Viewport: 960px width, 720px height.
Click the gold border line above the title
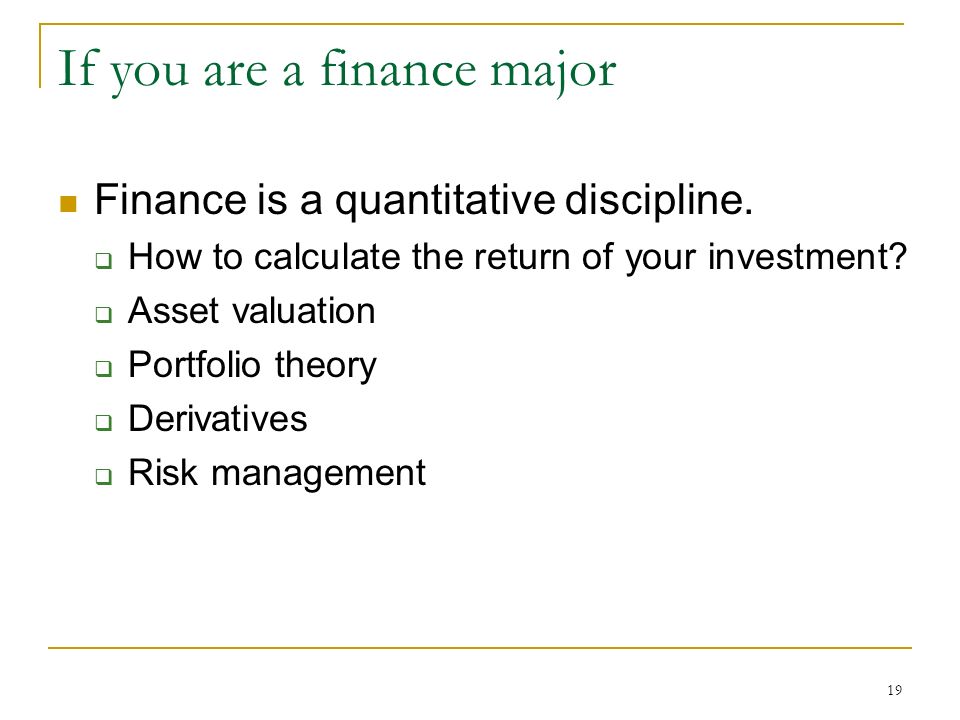pyautogui.click(x=471, y=24)
